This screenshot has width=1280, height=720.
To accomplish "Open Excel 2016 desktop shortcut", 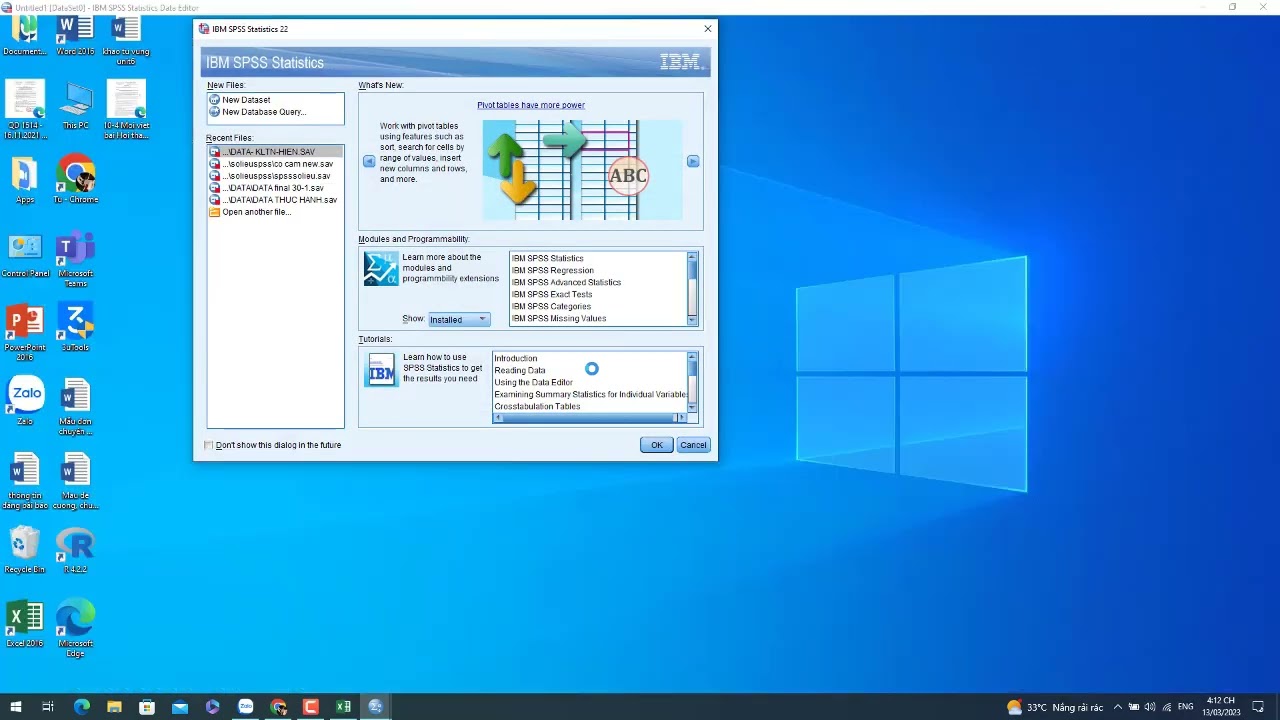I will [25, 624].
